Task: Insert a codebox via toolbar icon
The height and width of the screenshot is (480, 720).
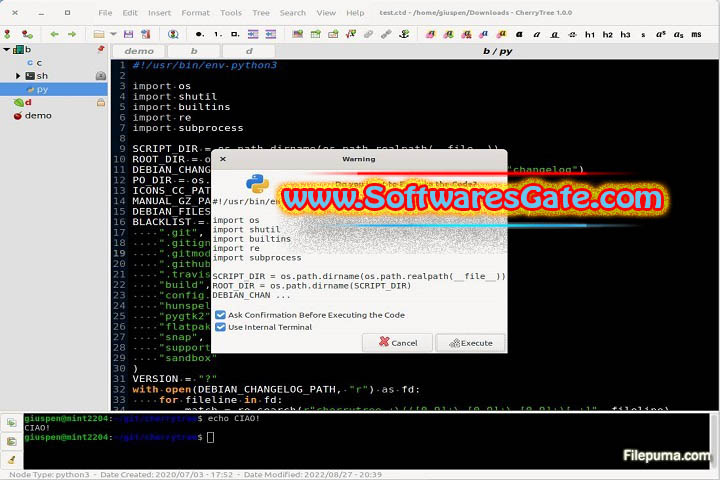Action: tap(333, 34)
